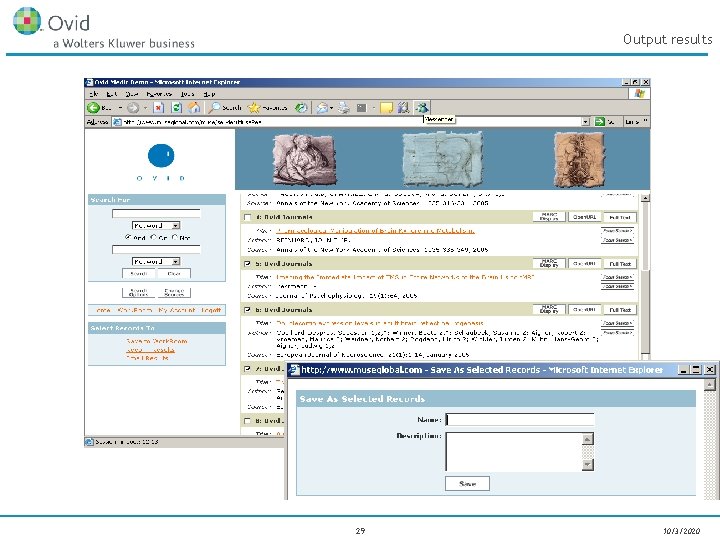Click page icon beside address URL
Image resolution: width=720 pixels, height=540 pixels.
pyautogui.click(x=117, y=122)
